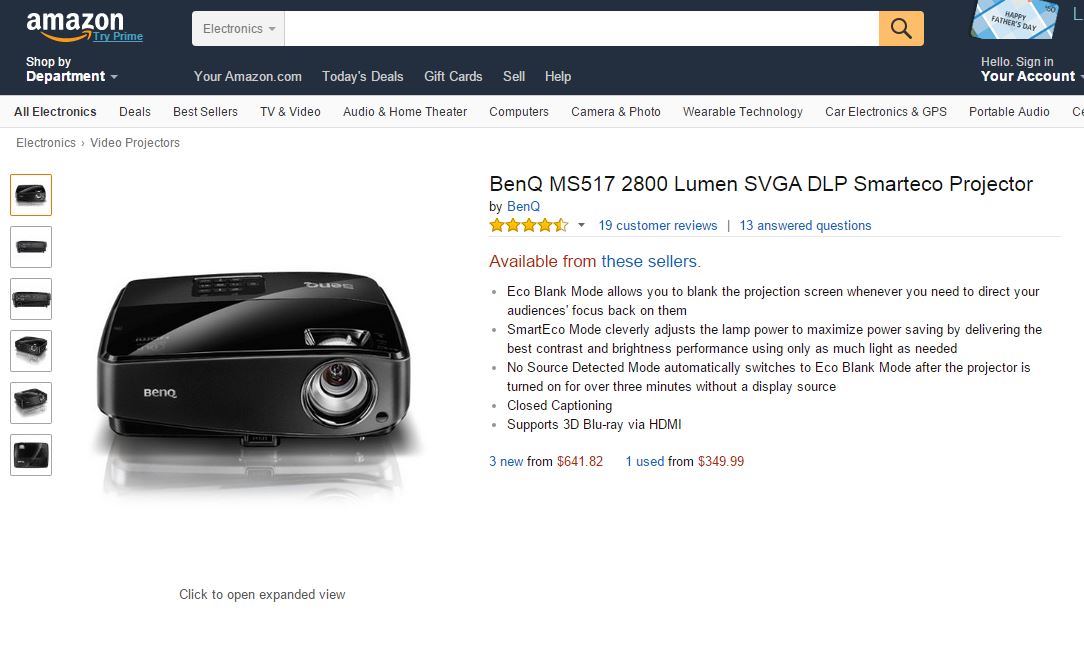Open Wearable Technology category
1084x664 pixels.
click(742, 111)
